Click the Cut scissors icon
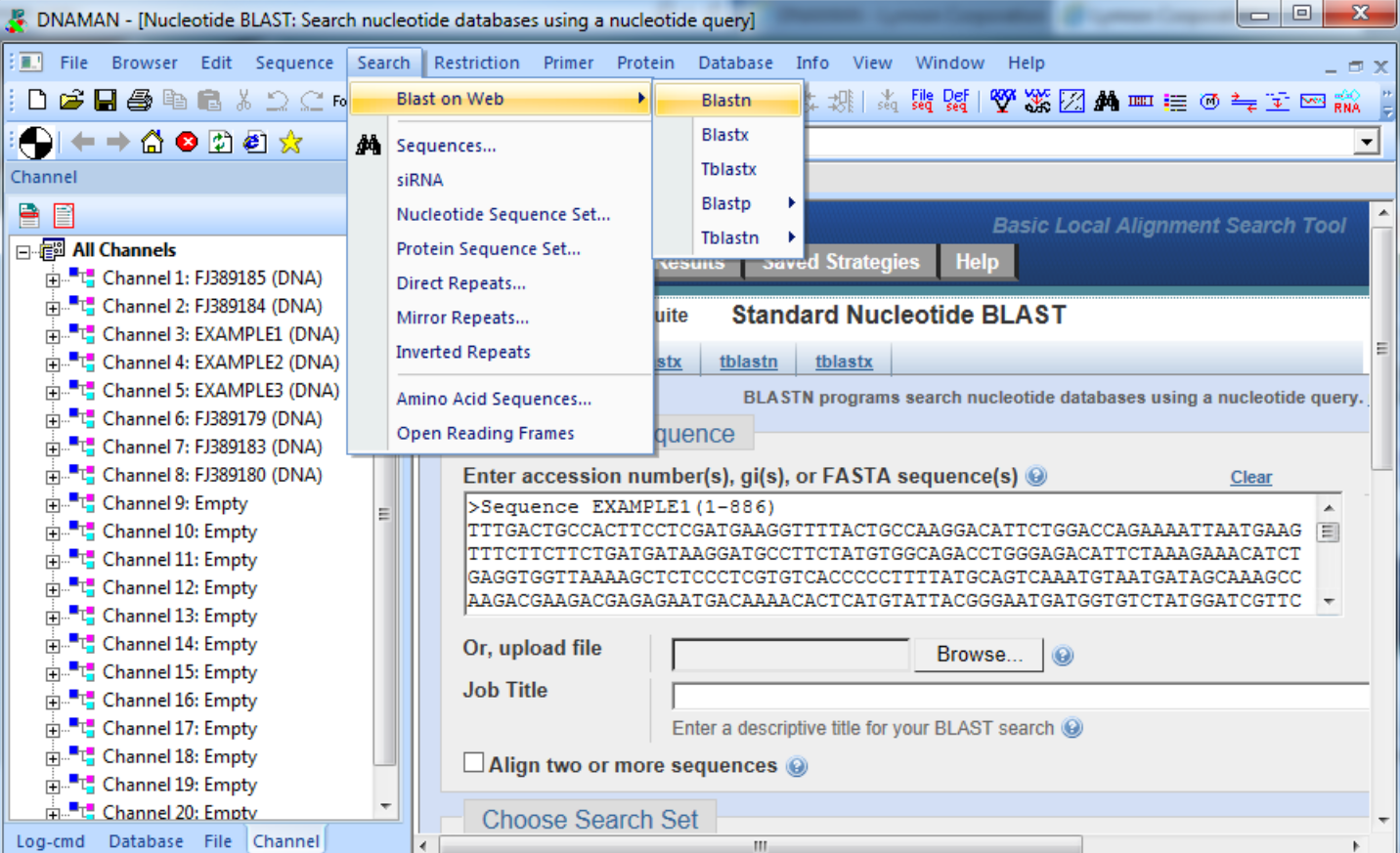 (243, 101)
